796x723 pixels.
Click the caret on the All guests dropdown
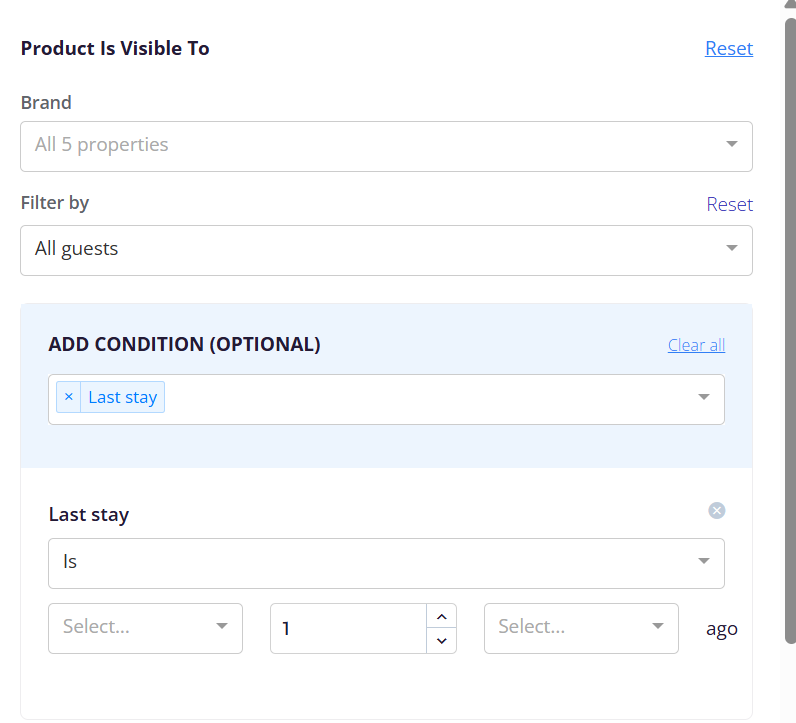tap(732, 248)
